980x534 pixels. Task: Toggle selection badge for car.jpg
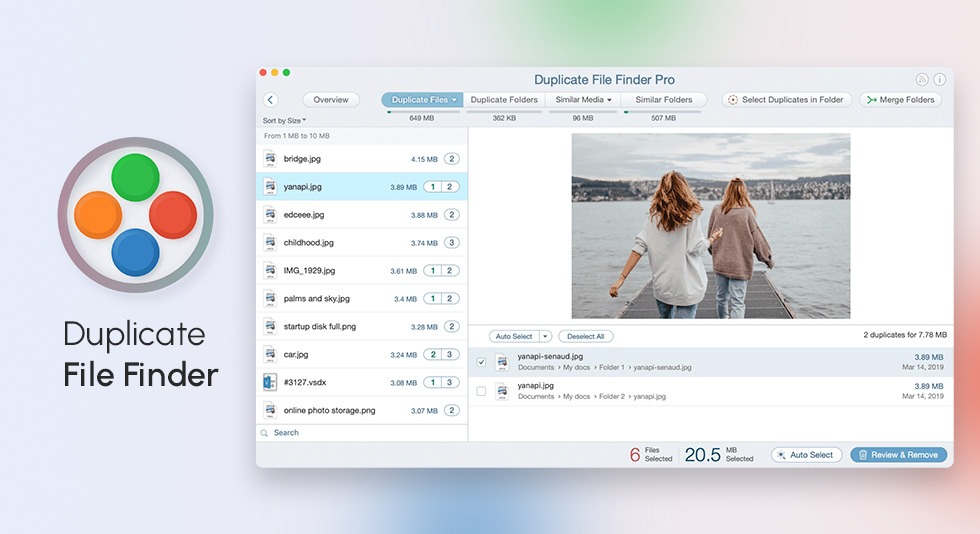(x=441, y=355)
